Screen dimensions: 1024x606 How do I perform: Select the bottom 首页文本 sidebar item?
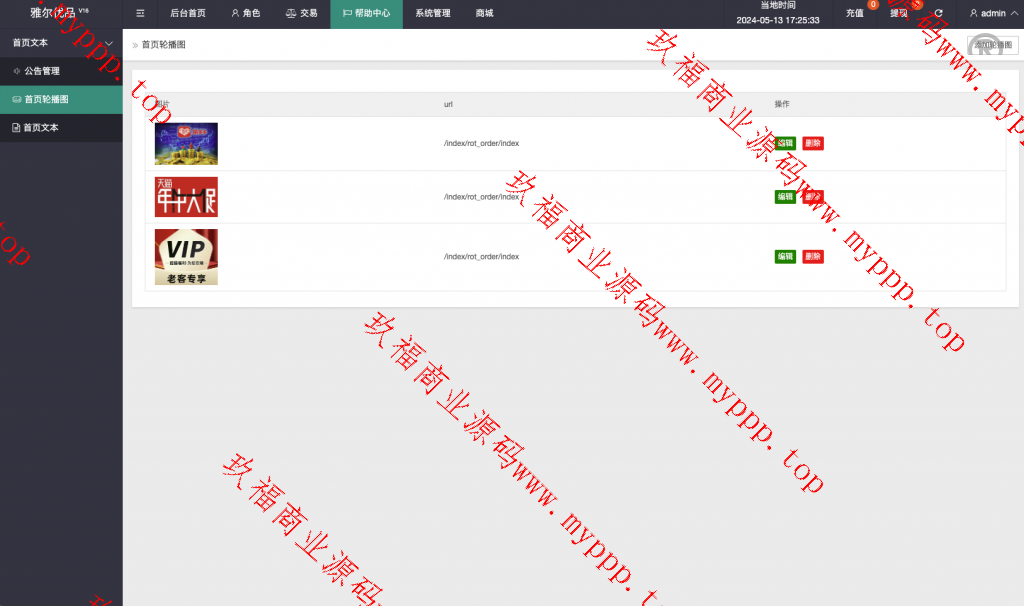pyautogui.click(x=40, y=127)
